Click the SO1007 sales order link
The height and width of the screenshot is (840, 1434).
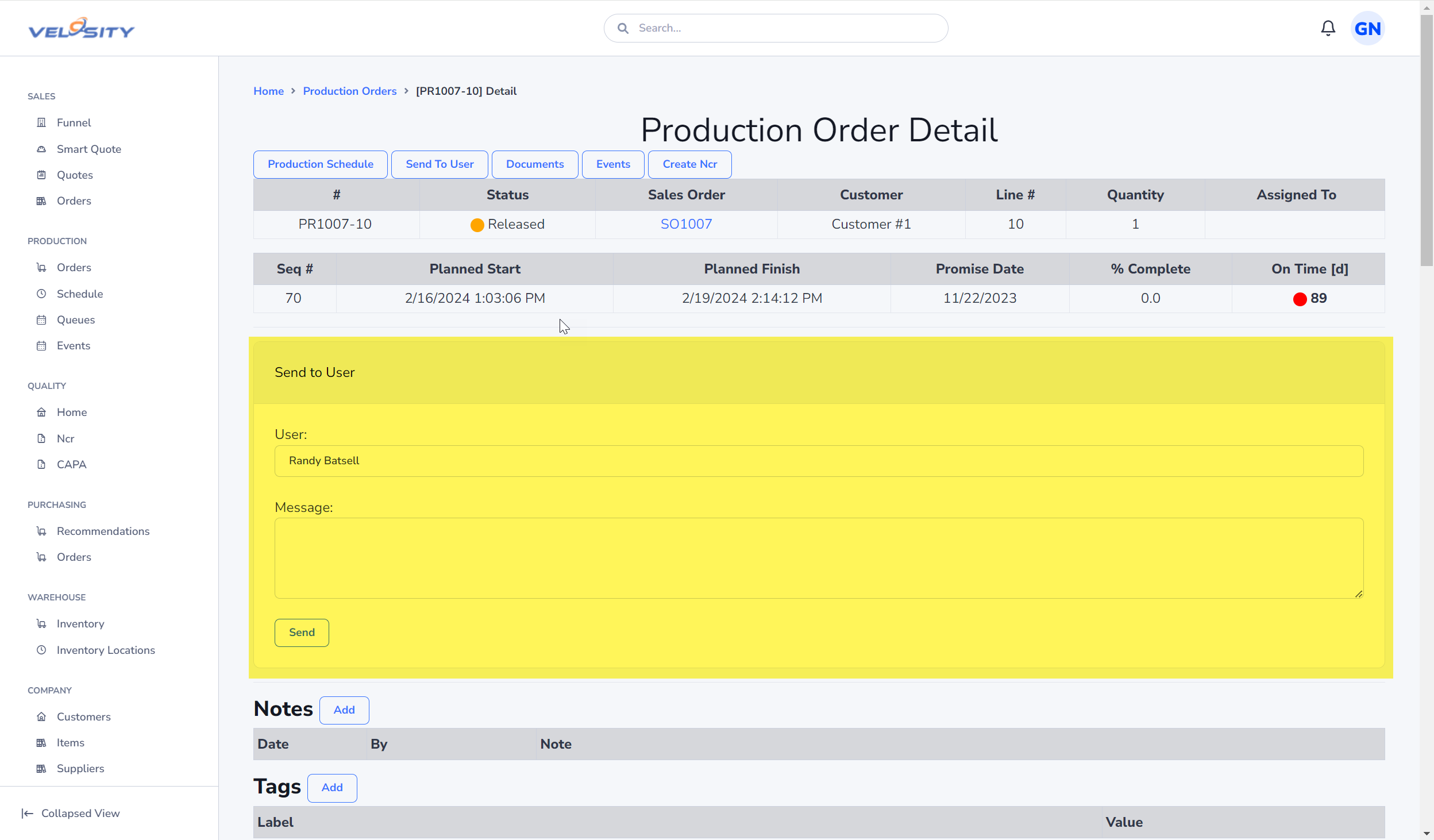pyautogui.click(x=687, y=224)
